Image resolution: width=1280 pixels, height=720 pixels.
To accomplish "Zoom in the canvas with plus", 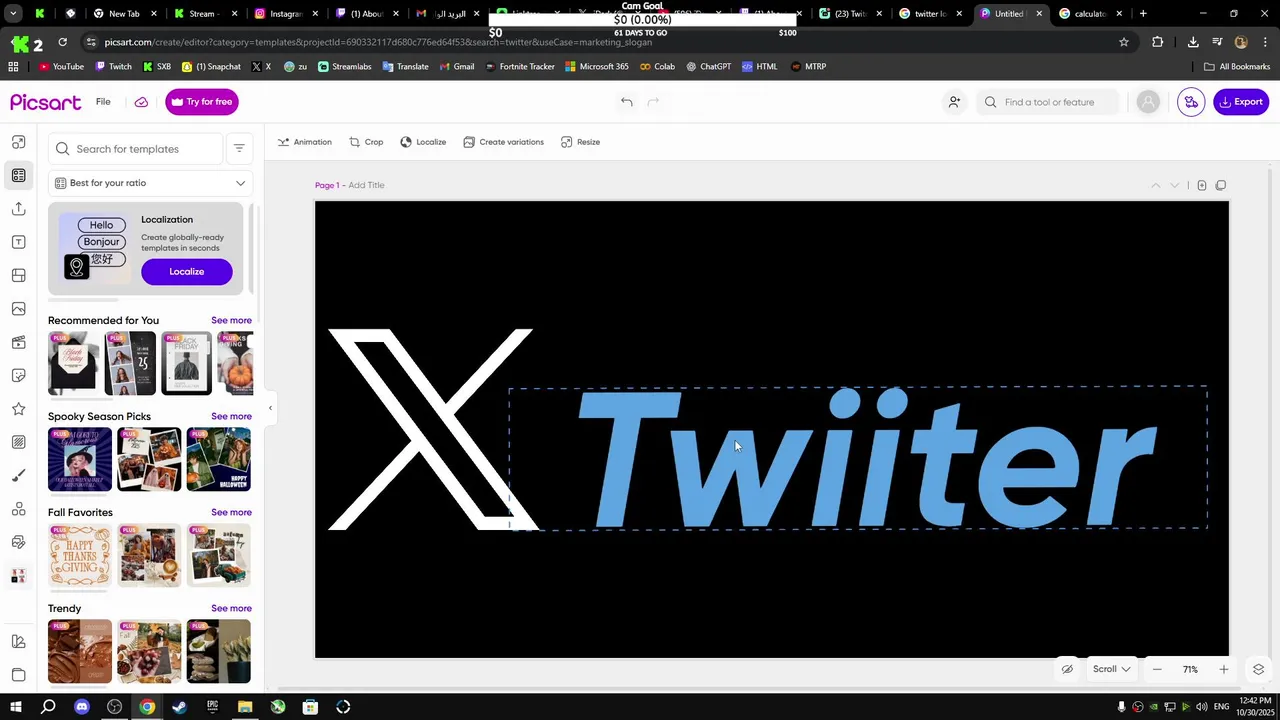I will click(1223, 669).
